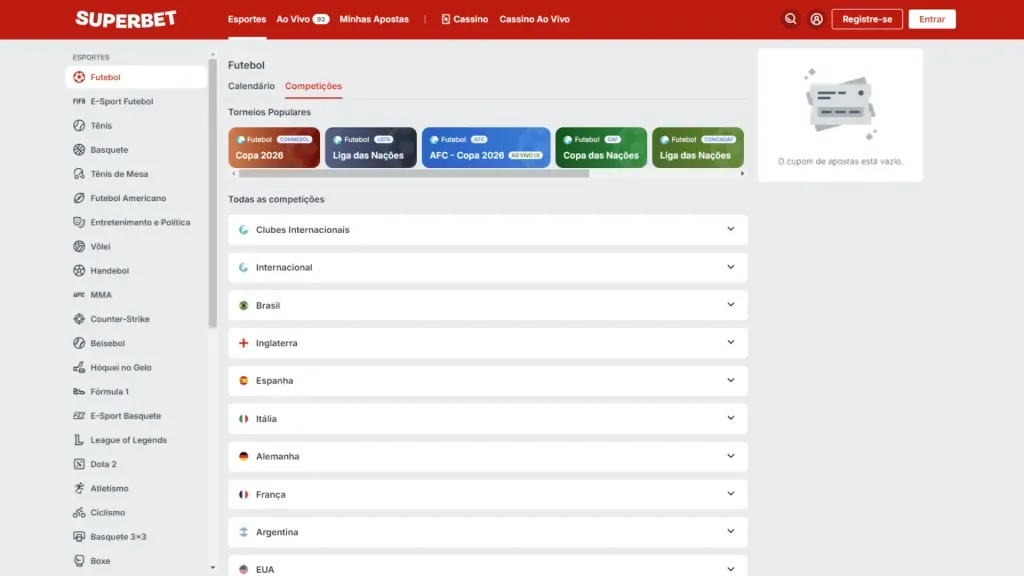This screenshot has height=576, width=1024.
Task: Expand the Clubes Internacionais competition list
Action: pos(487,230)
